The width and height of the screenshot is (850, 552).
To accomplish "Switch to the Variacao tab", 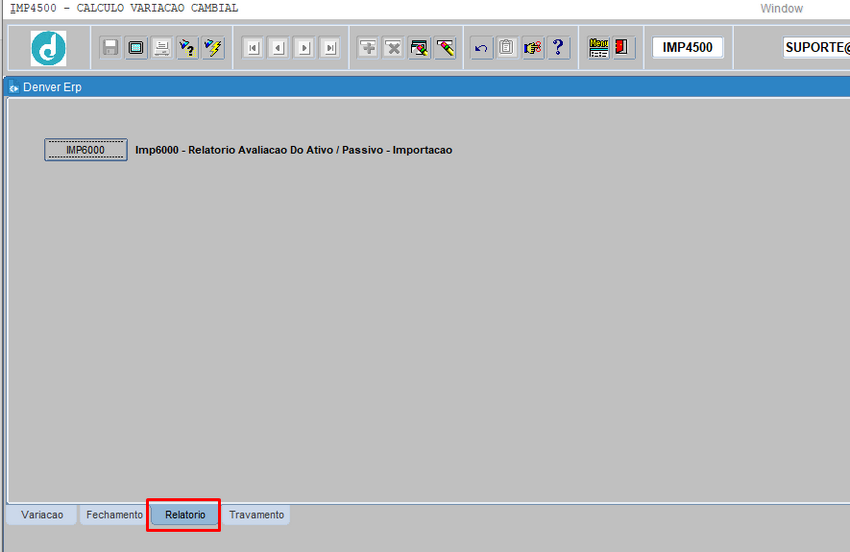I will pos(42,515).
